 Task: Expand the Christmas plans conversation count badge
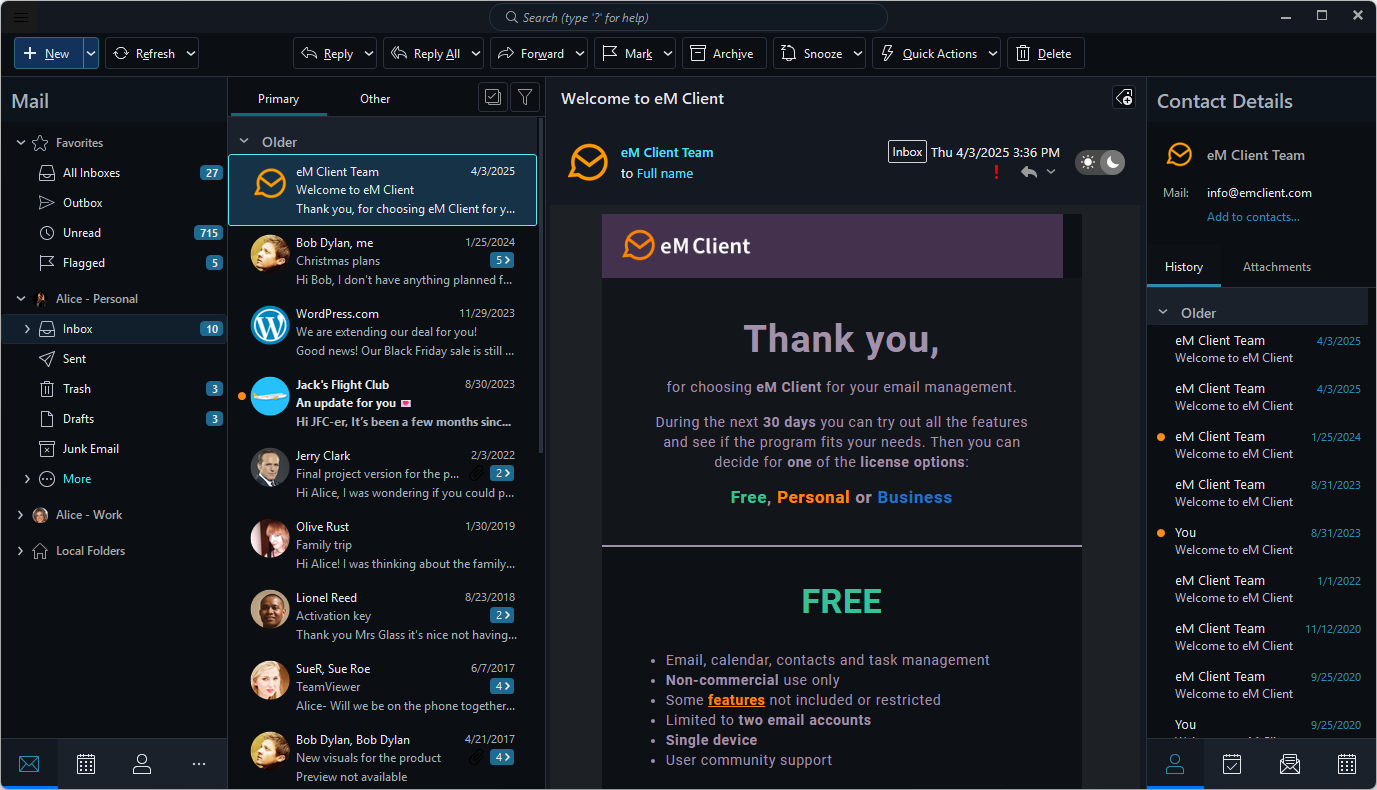tap(502, 261)
